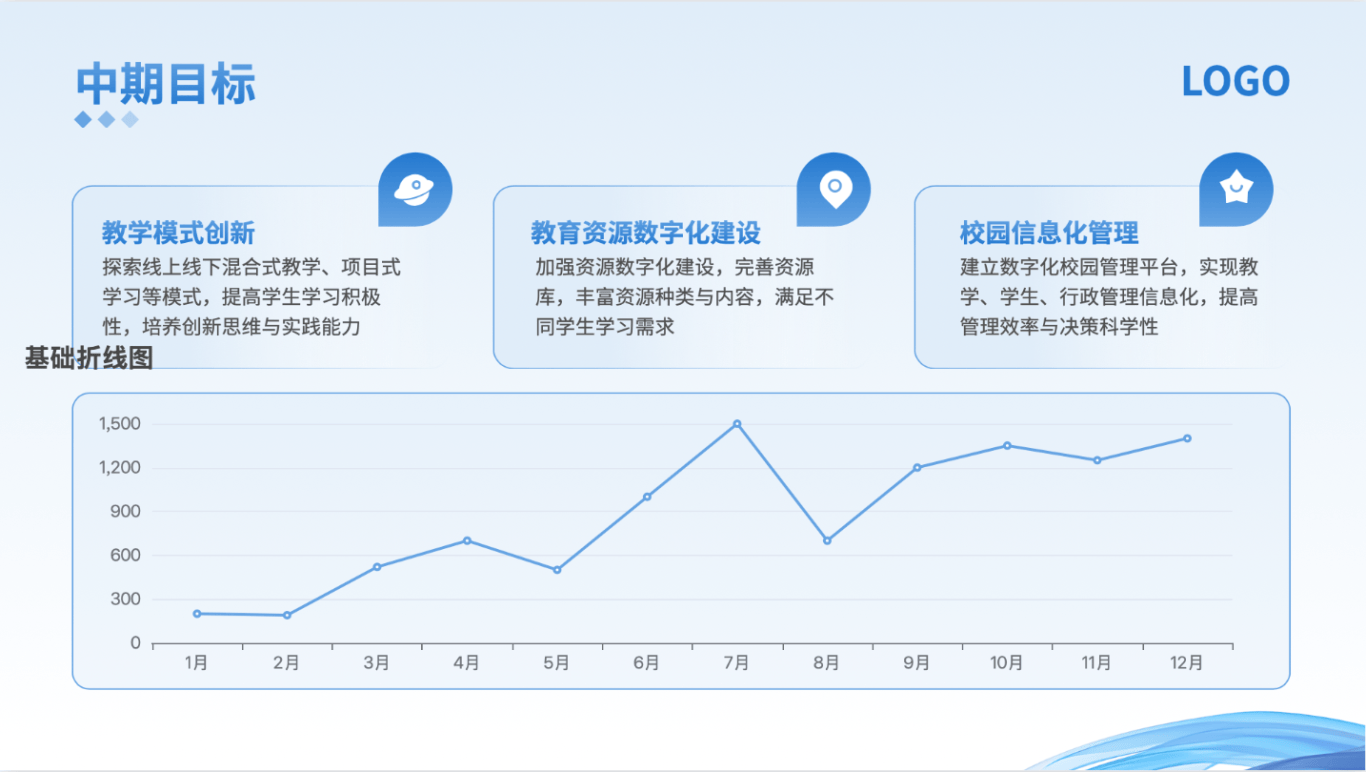Click the line chart data point for 12月

[1187, 438]
